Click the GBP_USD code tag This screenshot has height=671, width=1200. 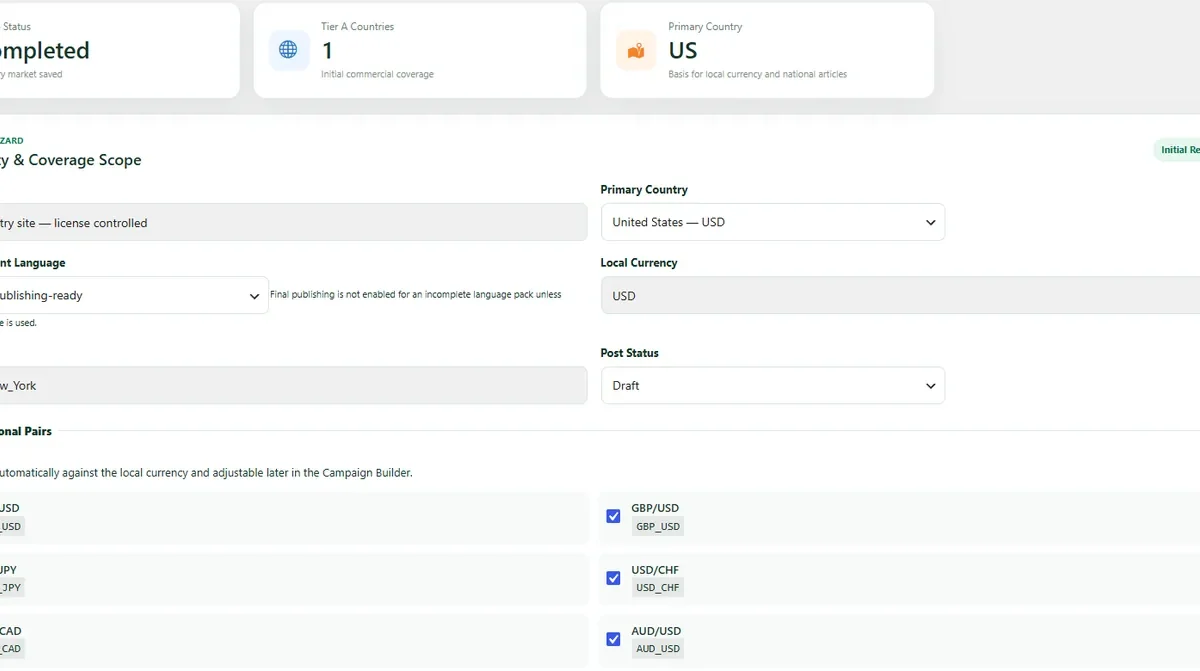658,527
